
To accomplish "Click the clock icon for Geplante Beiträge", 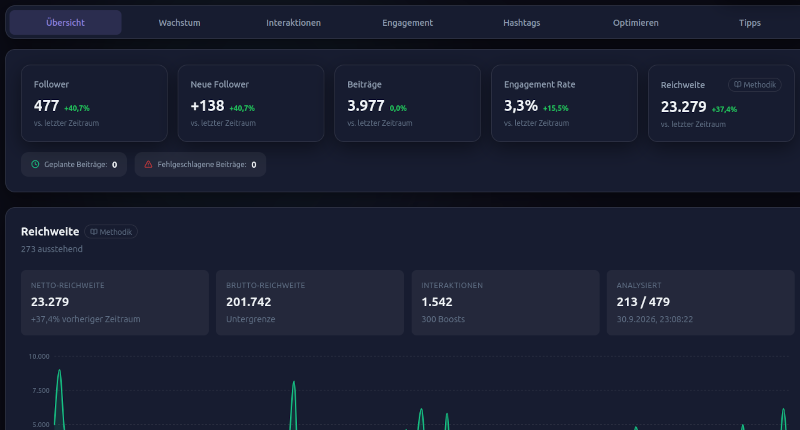I will pos(35,164).
